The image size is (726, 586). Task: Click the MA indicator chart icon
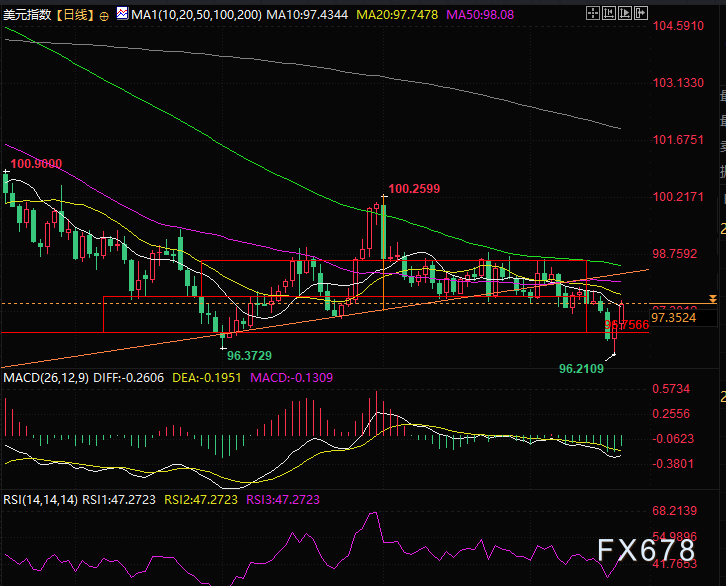pos(122,14)
